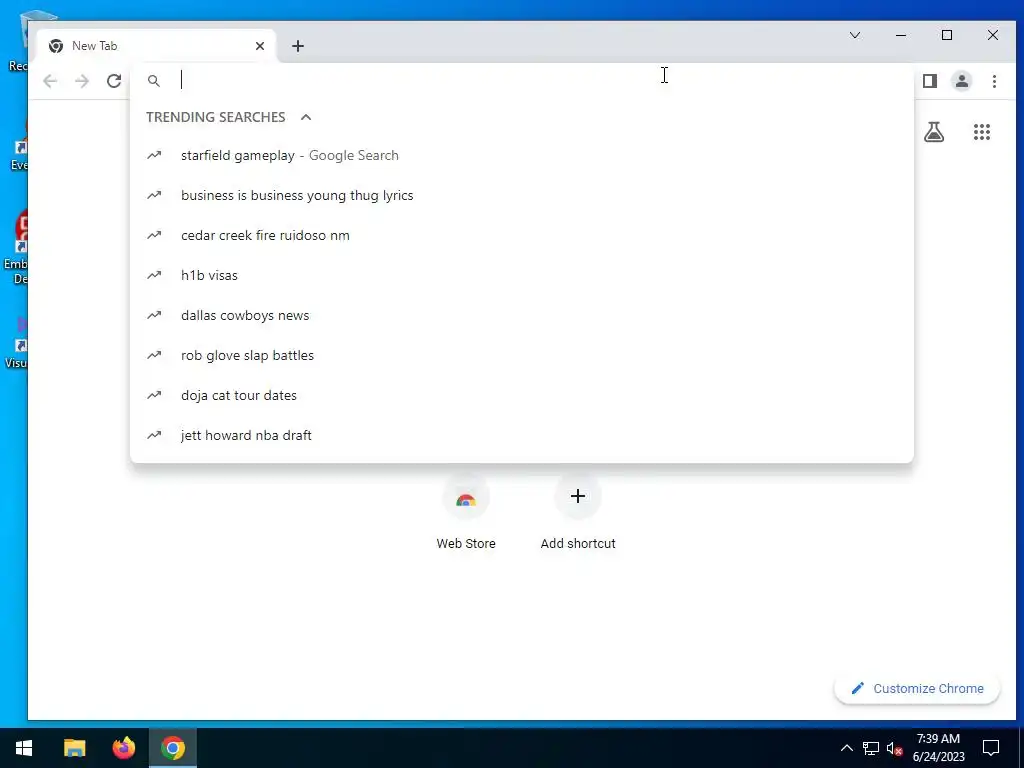Click the Chrome taskbar icon
Viewport: 1024px width, 768px height.
point(173,748)
